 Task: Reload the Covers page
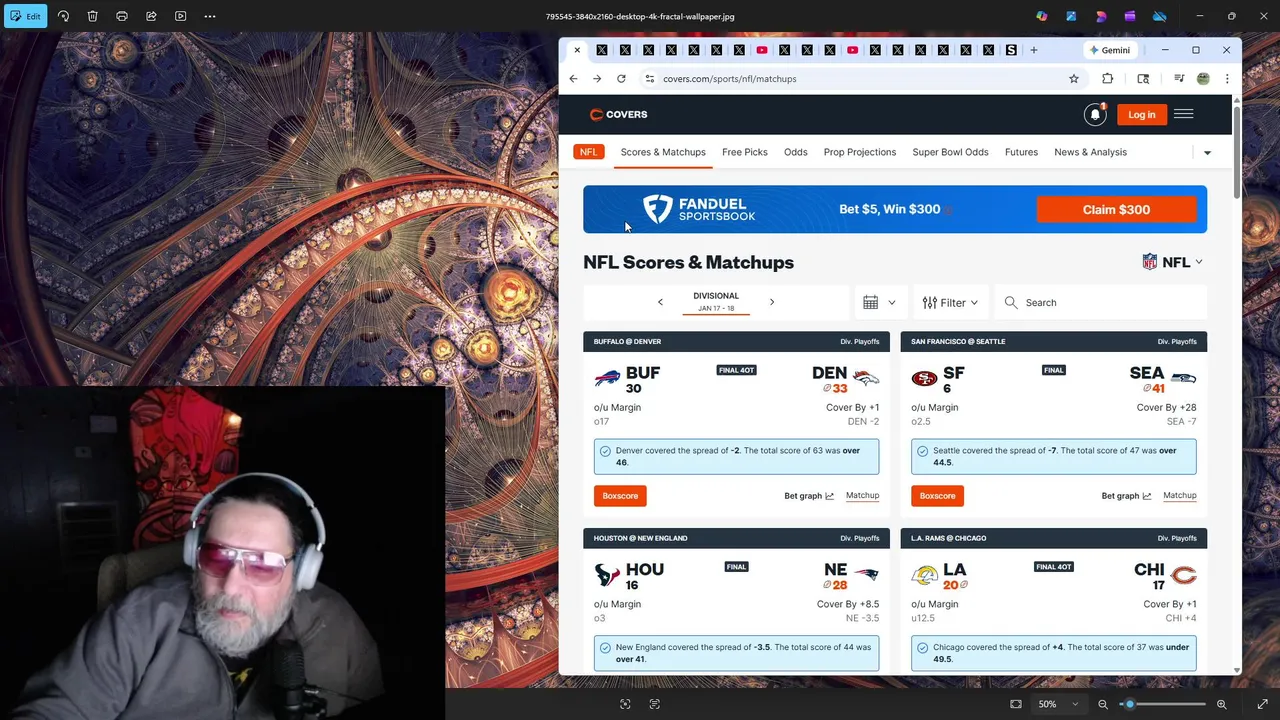(x=621, y=79)
